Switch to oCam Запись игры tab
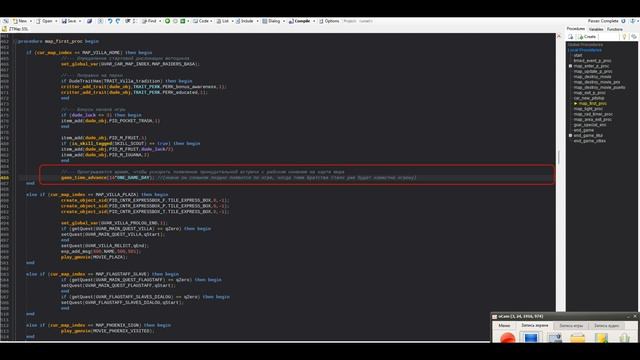Viewport: 640px width, 360px height. pos(571,325)
